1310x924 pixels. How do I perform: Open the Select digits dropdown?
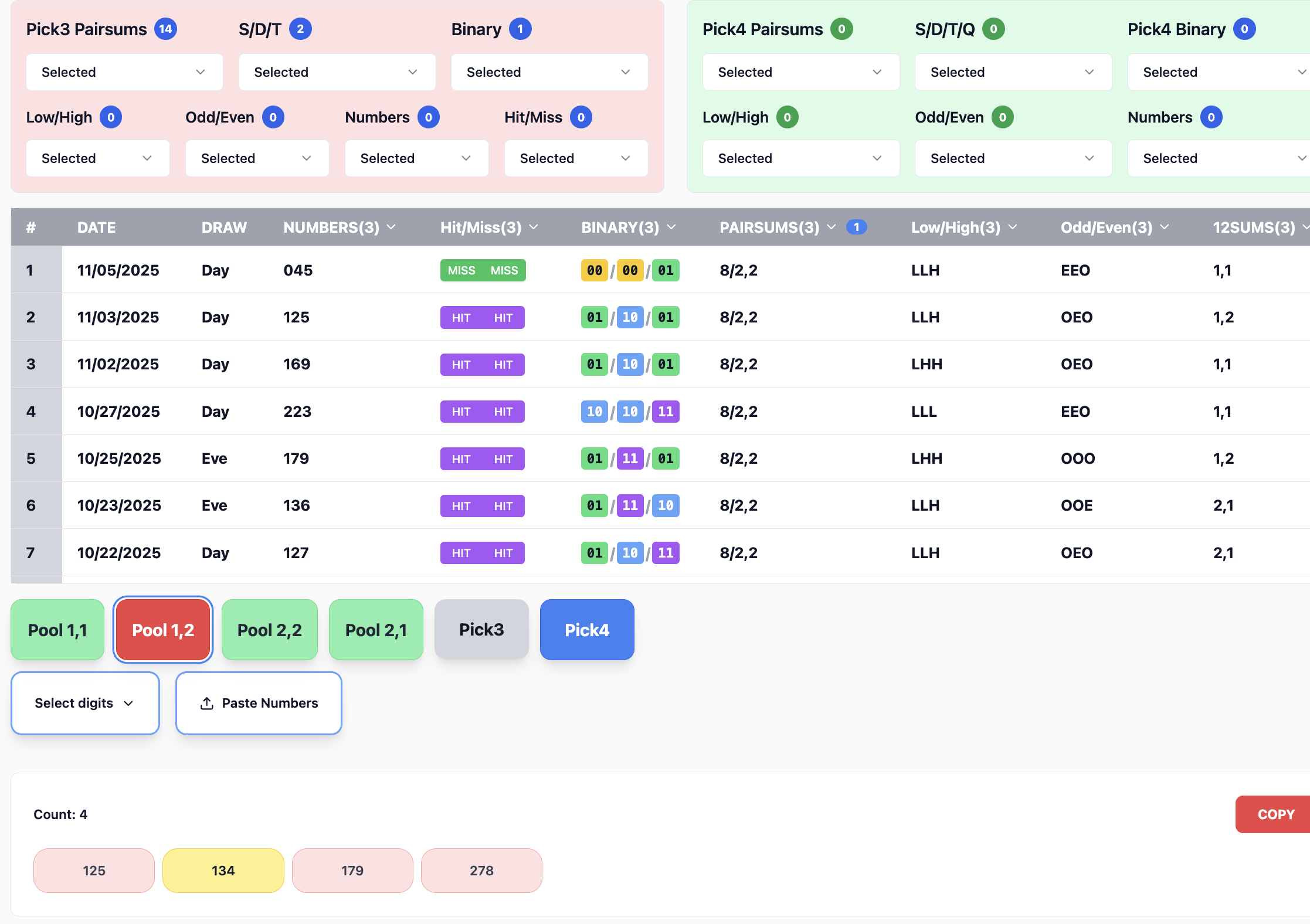pyautogui.click(x=85, y=703)
